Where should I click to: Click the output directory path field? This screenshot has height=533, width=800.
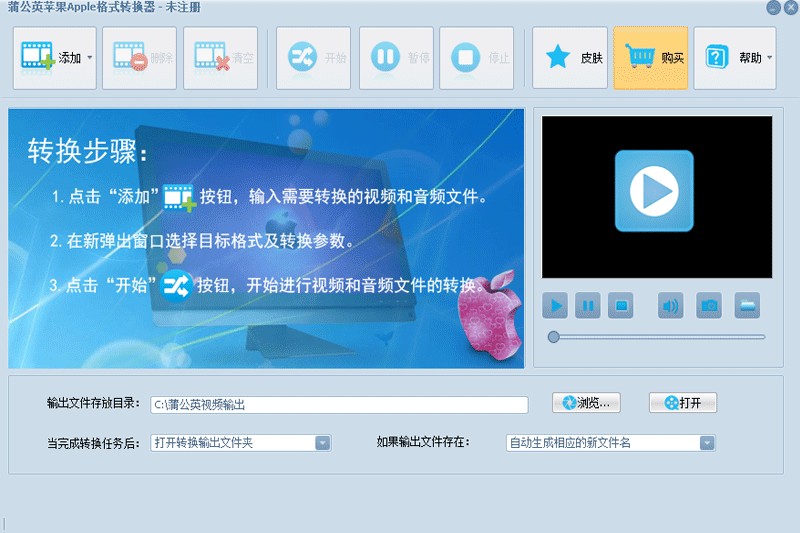339,404
